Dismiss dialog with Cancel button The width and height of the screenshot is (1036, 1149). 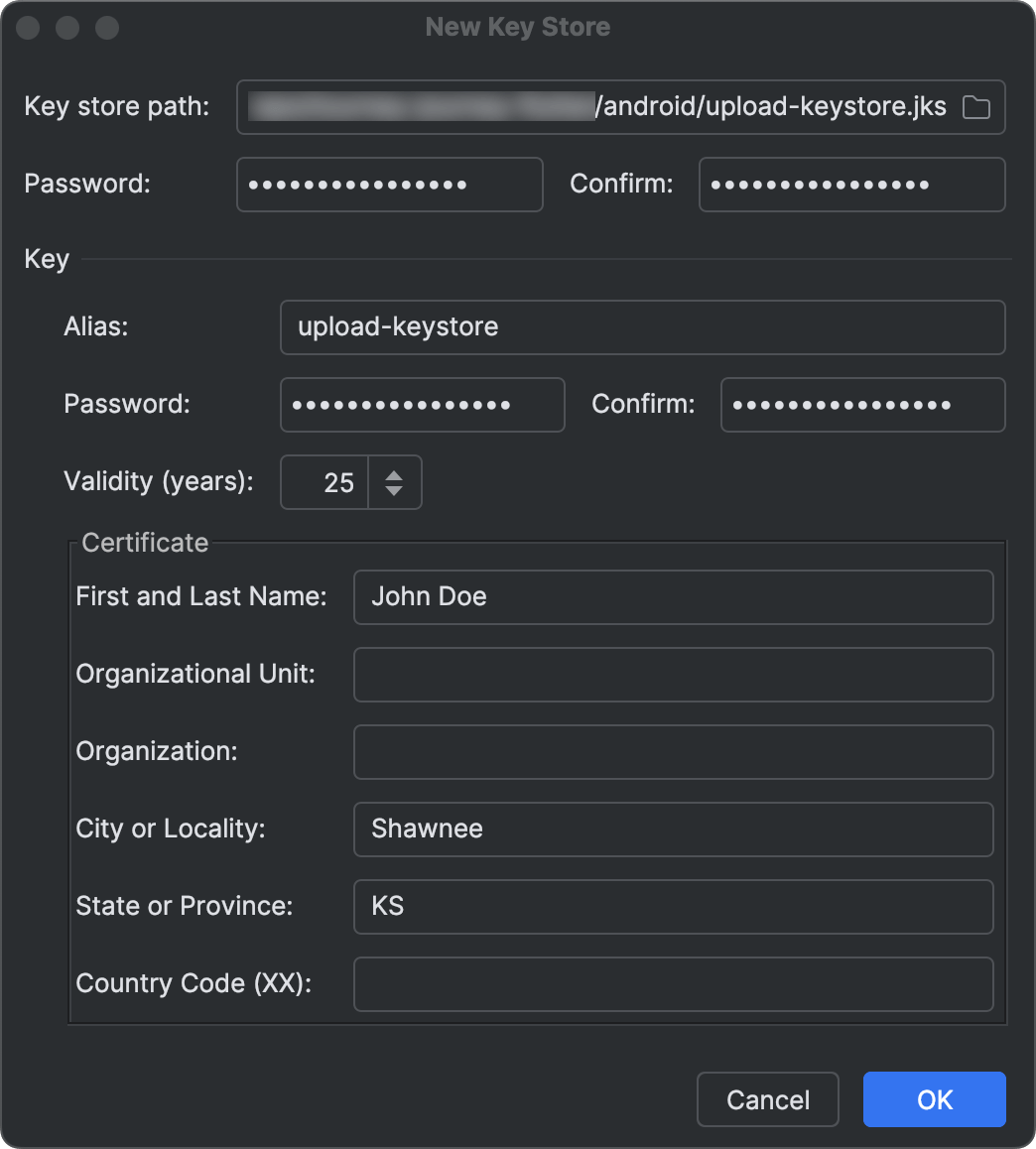[x=768, y=1099]
